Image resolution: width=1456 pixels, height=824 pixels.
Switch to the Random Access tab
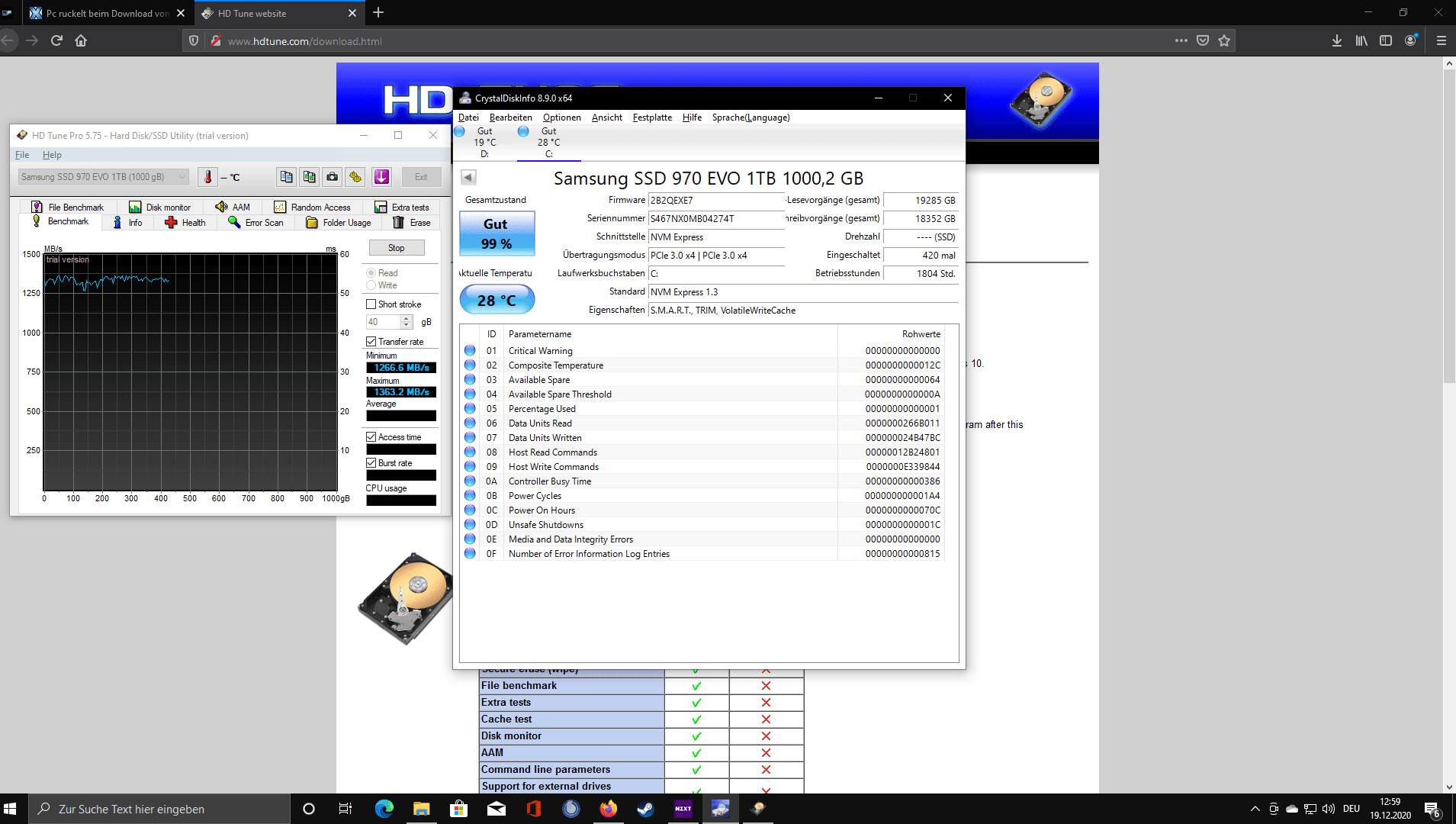click(313, 207)
